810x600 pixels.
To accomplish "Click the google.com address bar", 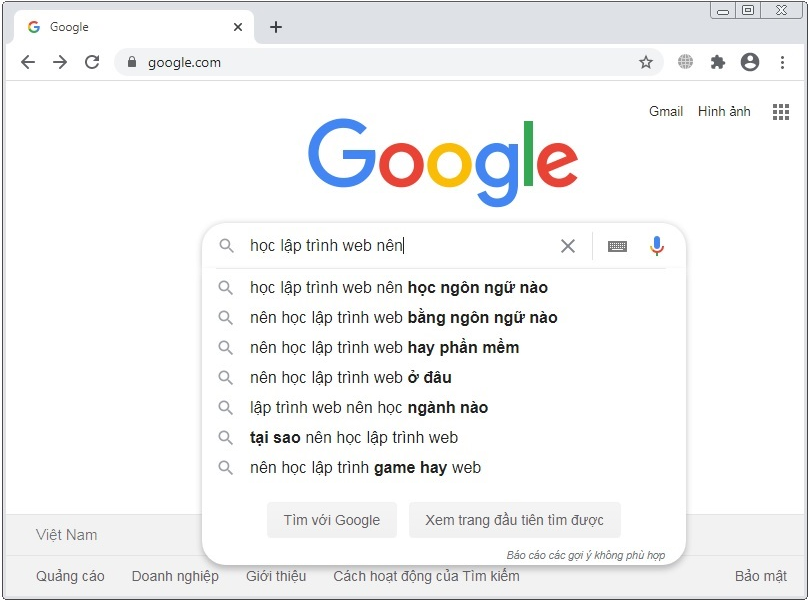I will click(380, 62).
